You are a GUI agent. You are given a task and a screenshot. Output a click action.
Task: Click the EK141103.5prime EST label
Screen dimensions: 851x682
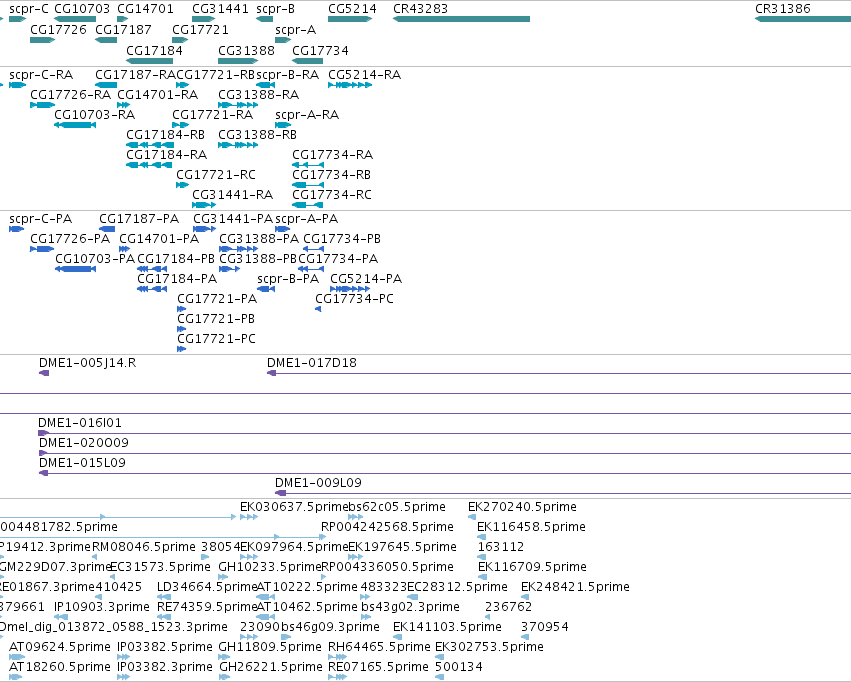(447, 628)
